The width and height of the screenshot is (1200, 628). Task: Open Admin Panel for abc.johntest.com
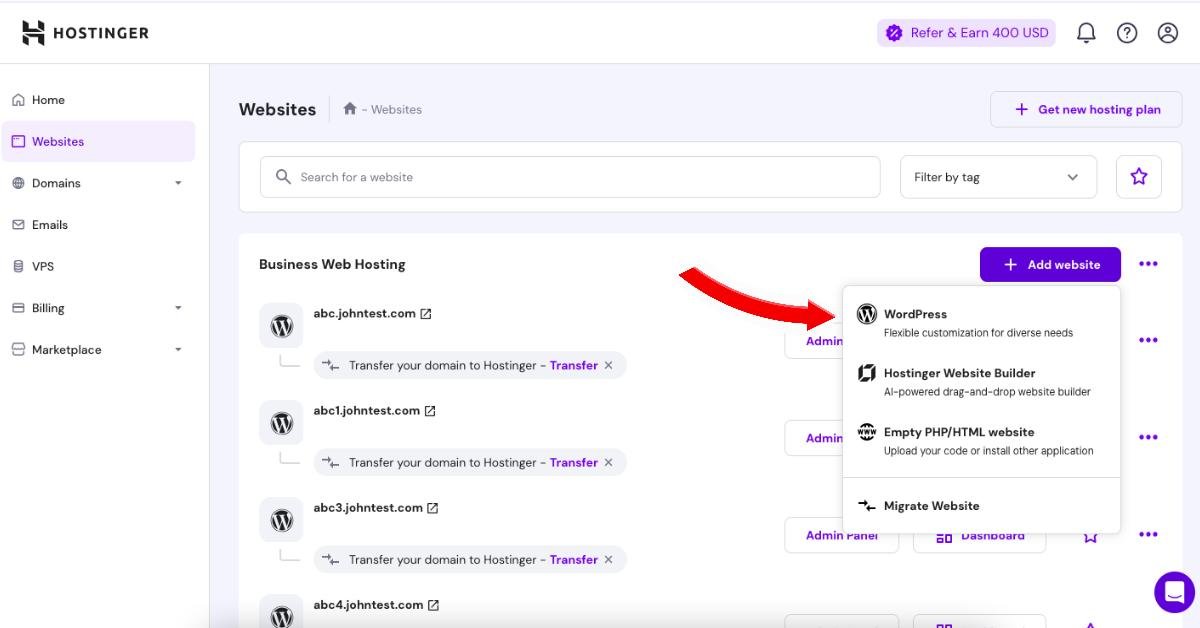pos(814,340)
